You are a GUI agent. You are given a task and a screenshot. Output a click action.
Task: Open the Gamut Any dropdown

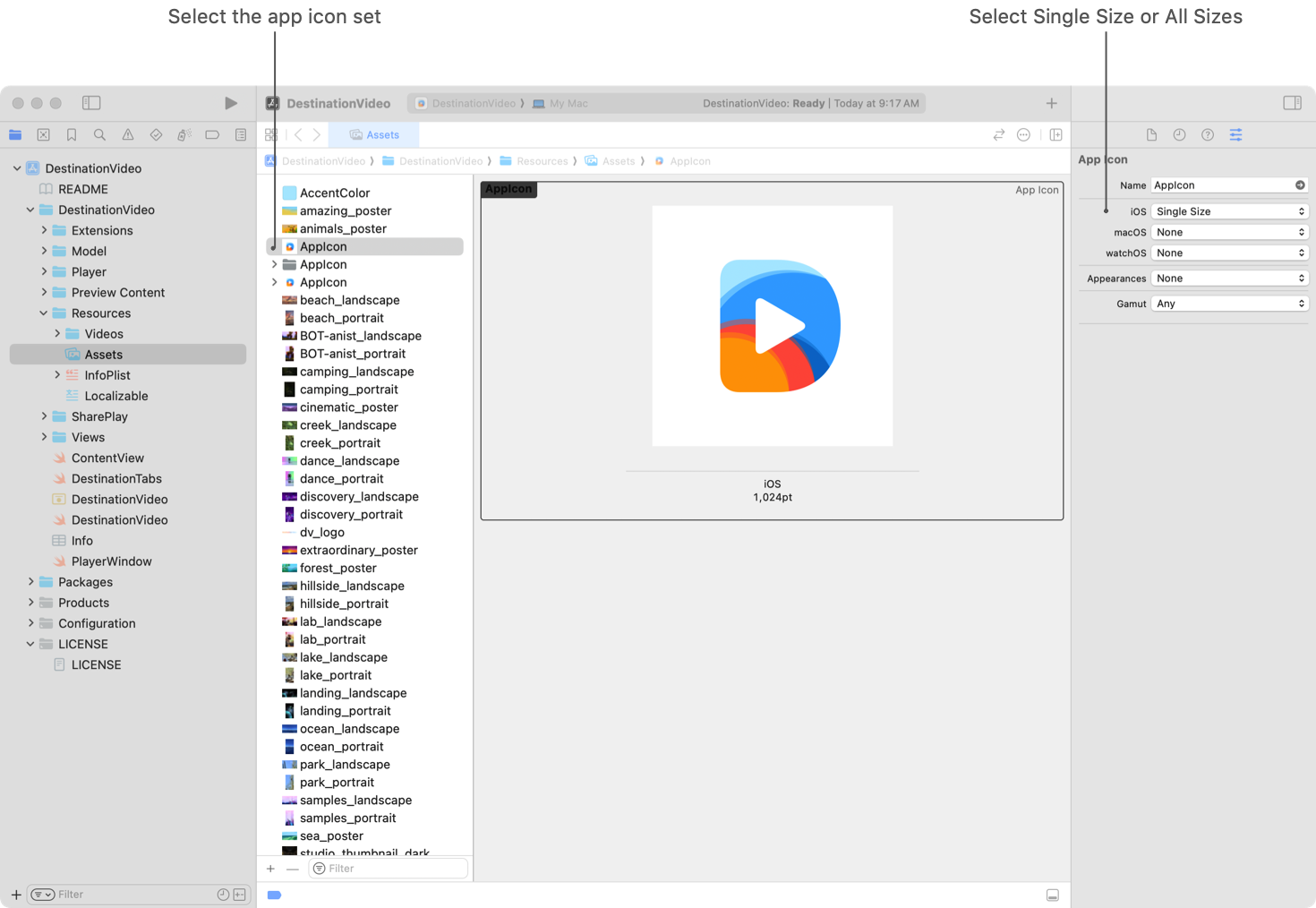(1230, 304)
